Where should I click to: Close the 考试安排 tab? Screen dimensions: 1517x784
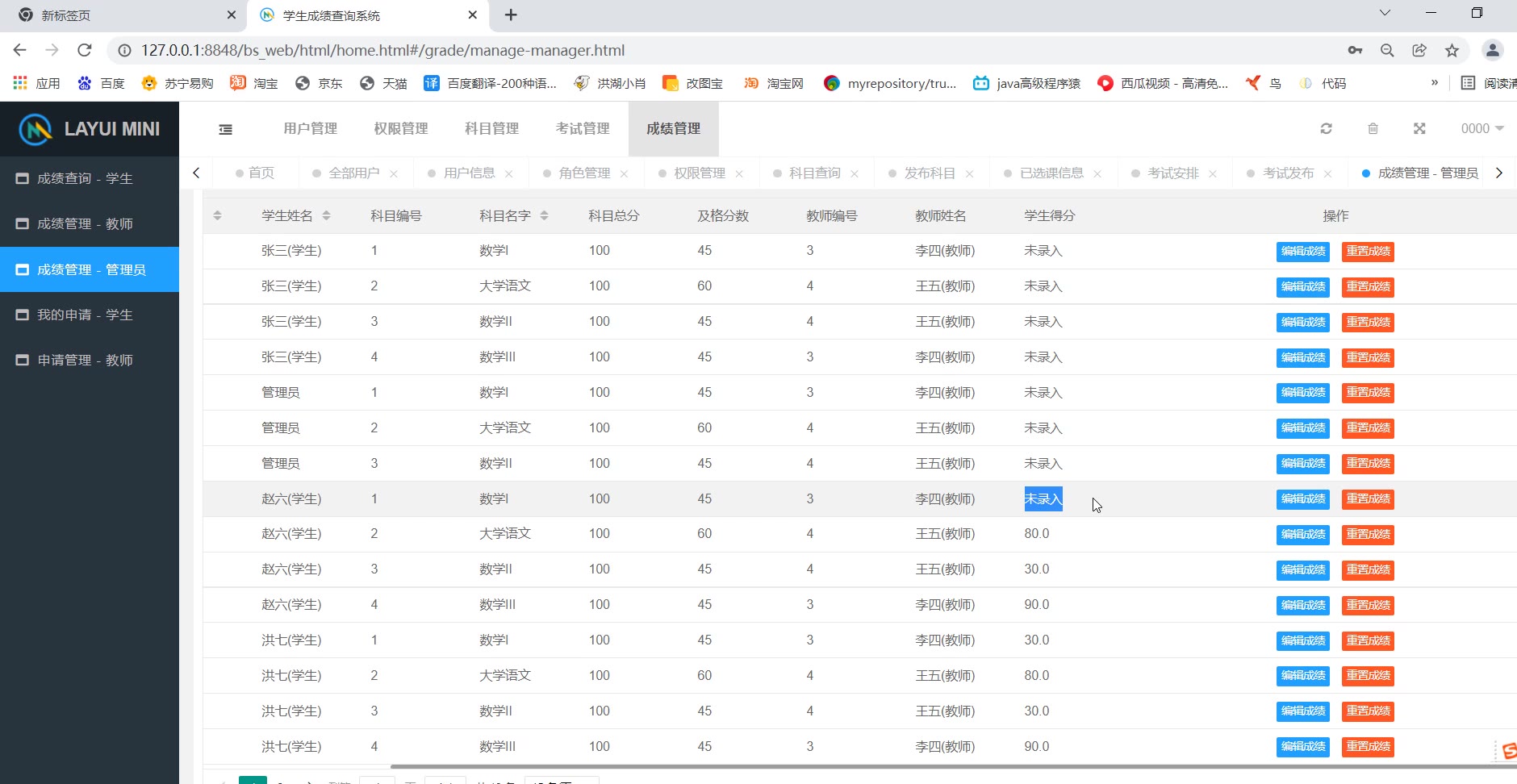(1212, 174)
